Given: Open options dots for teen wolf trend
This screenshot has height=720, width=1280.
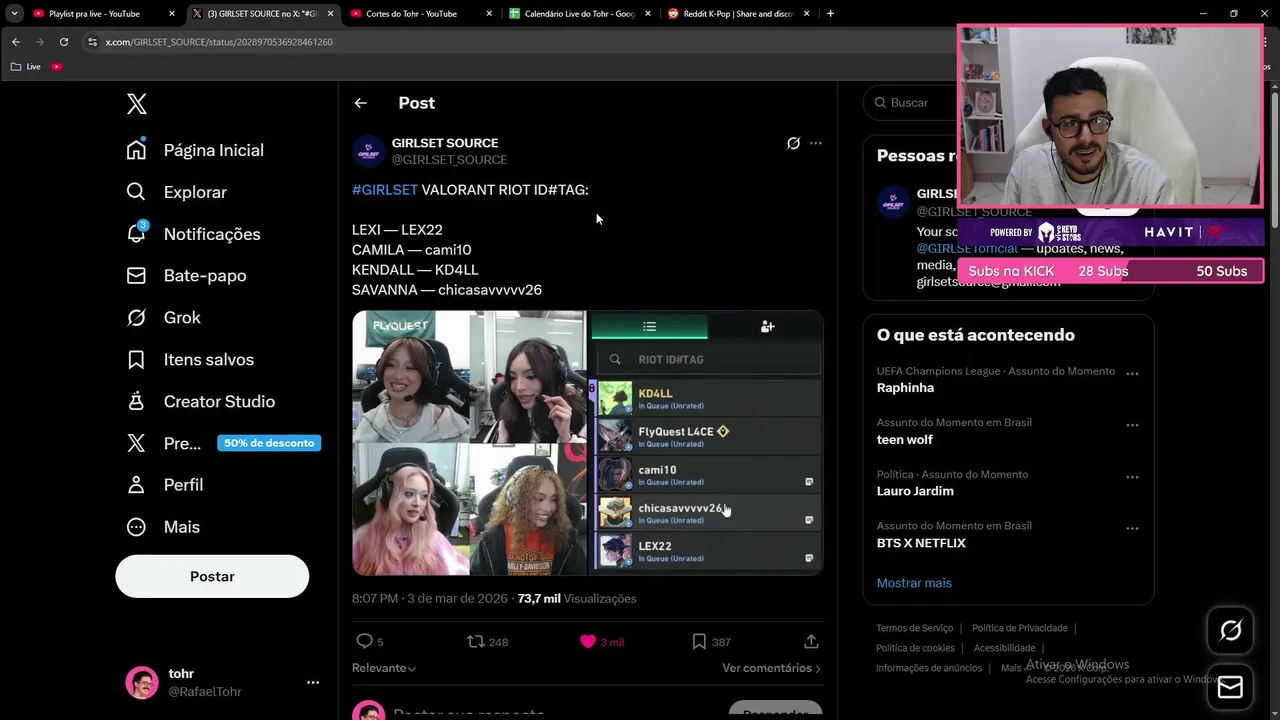Looking at the screenshot, I should [1132, 425].
